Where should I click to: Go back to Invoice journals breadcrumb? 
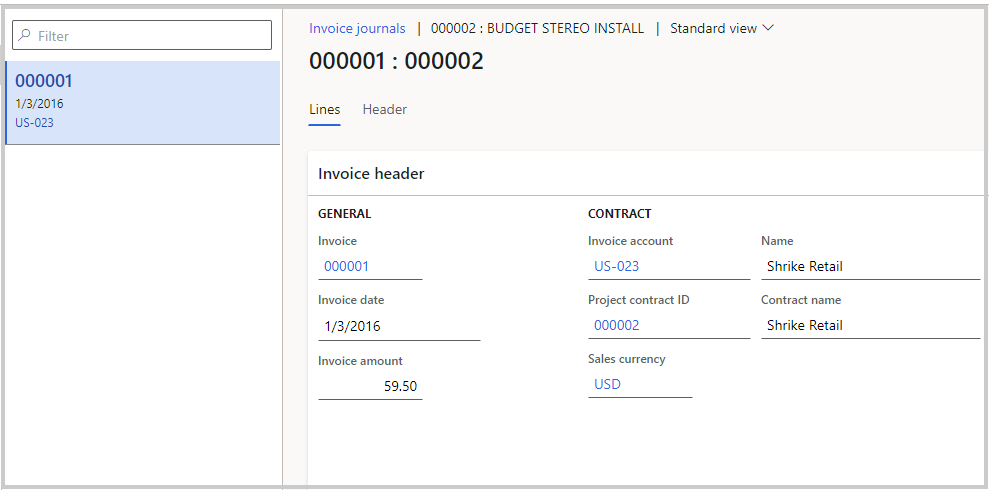[x=357, y=28]
